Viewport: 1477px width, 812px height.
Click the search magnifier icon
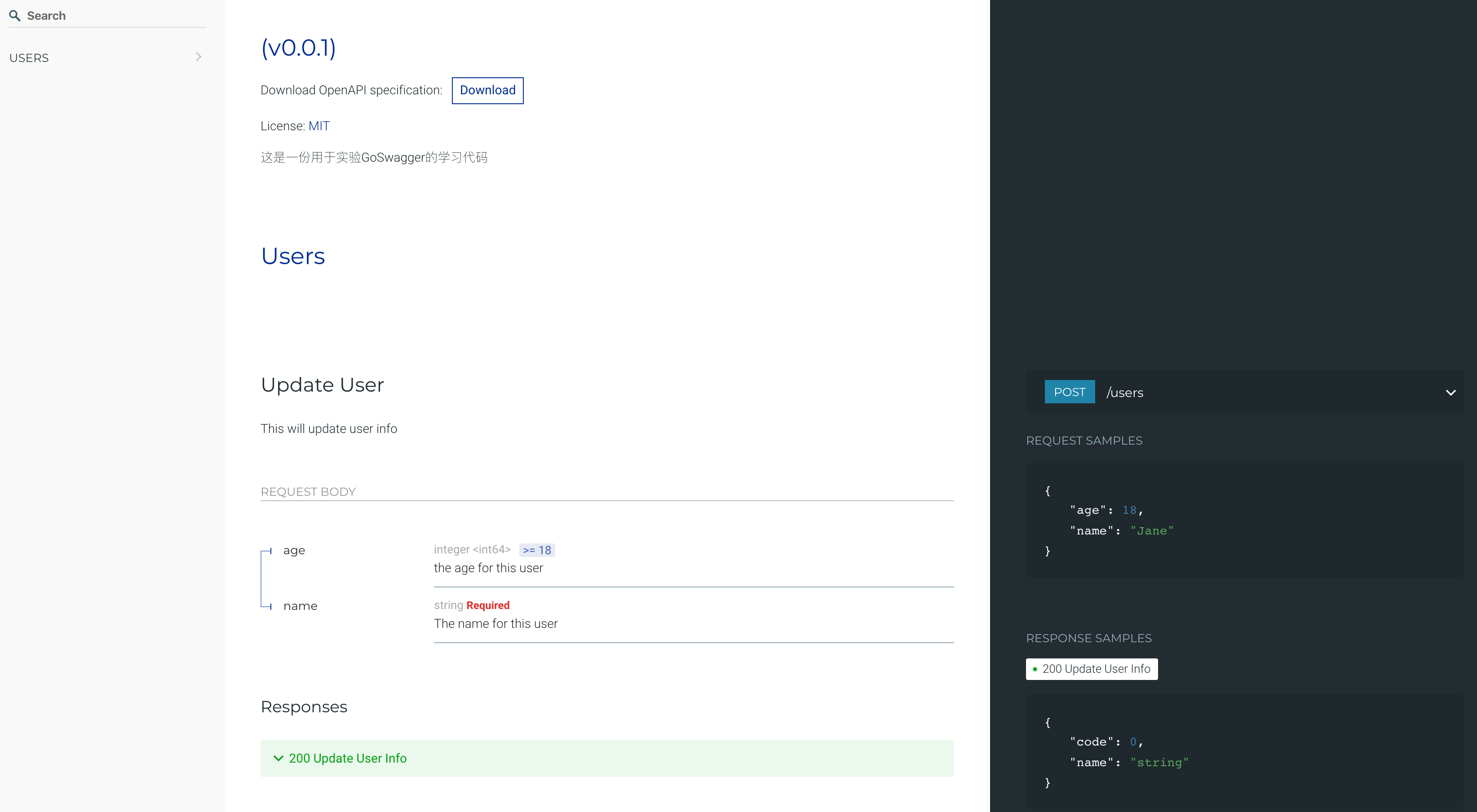14,15
